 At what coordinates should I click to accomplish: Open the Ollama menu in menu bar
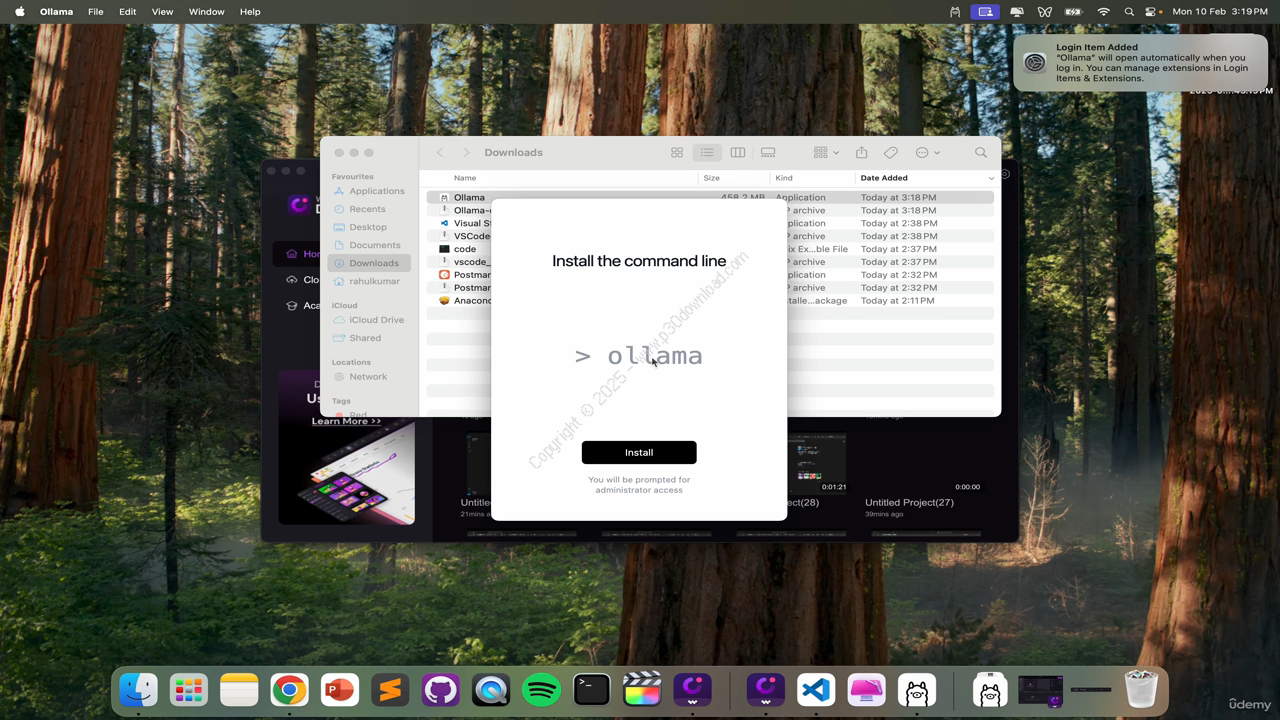pos(56,11)
